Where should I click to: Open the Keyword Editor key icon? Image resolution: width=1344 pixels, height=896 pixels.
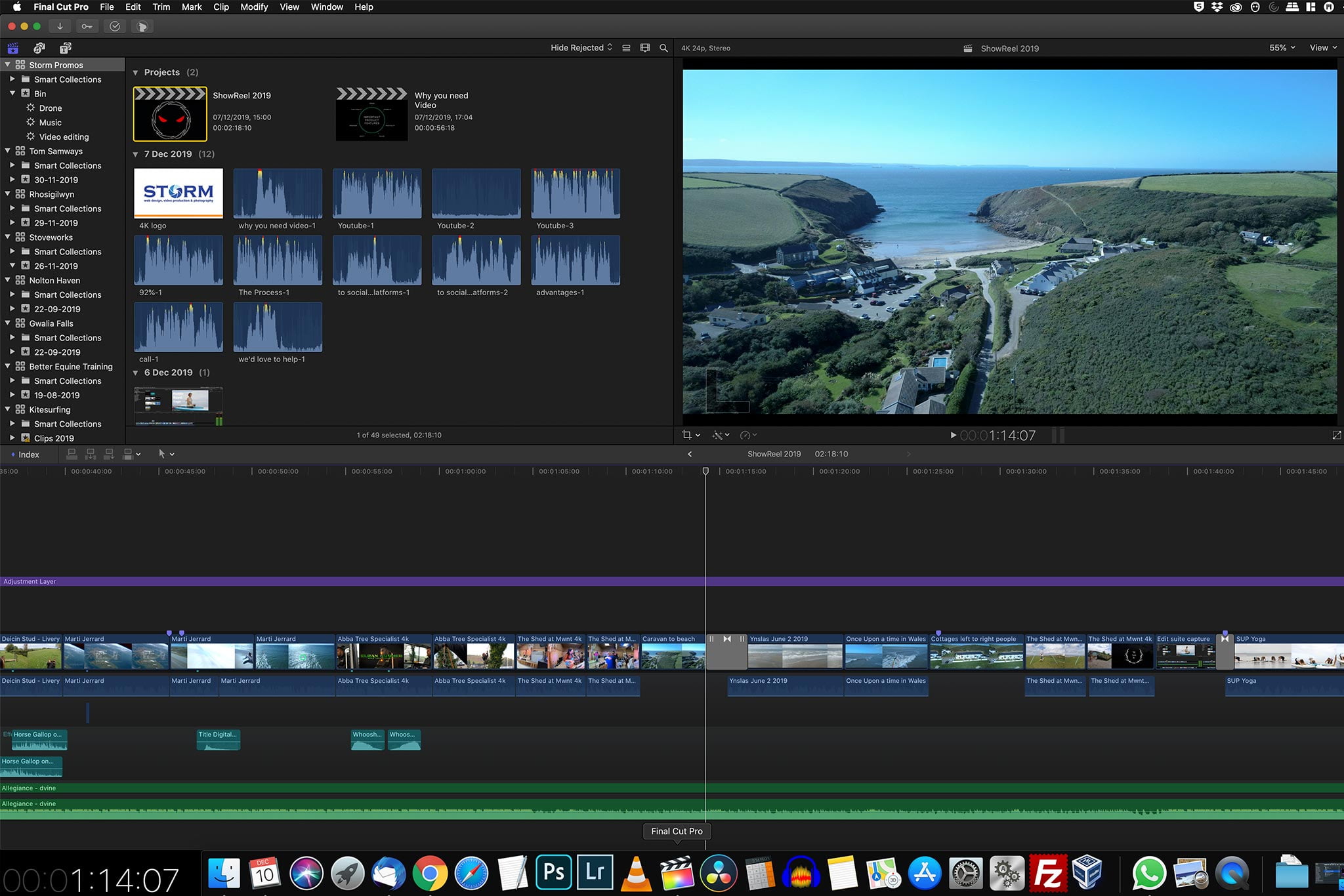coord(87,26)
